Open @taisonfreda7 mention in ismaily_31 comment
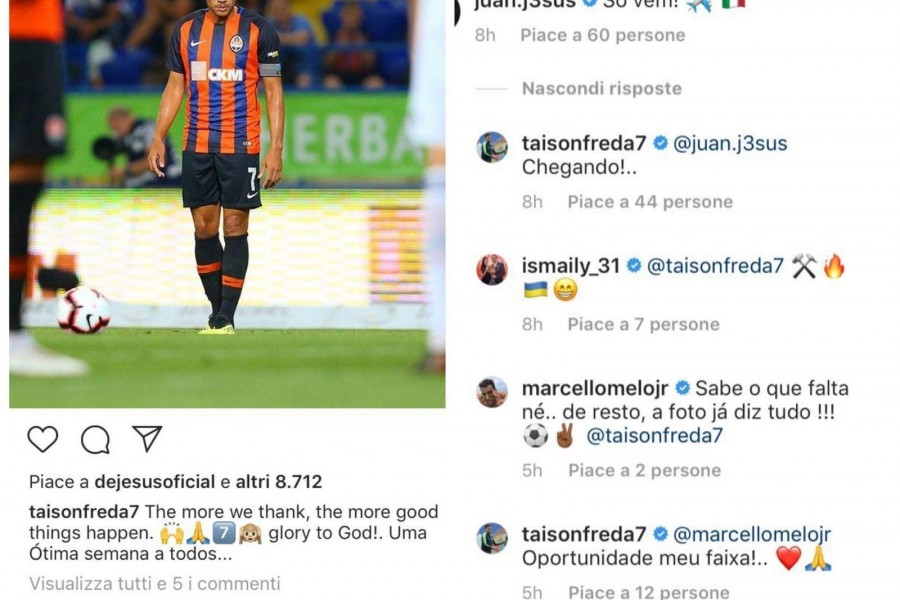This screenshot has height=600, width=900. point(715,266)
